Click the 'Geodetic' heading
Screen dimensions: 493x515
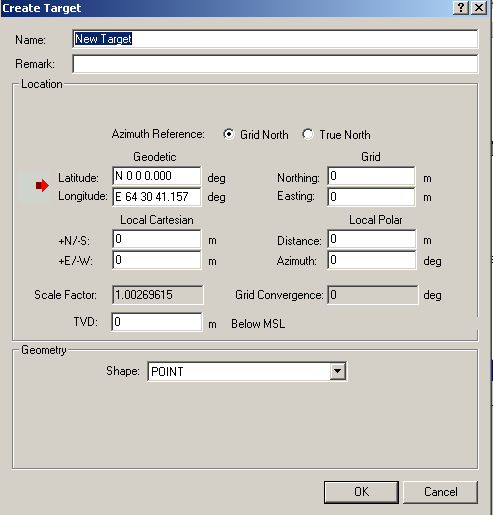coord(155,157)
